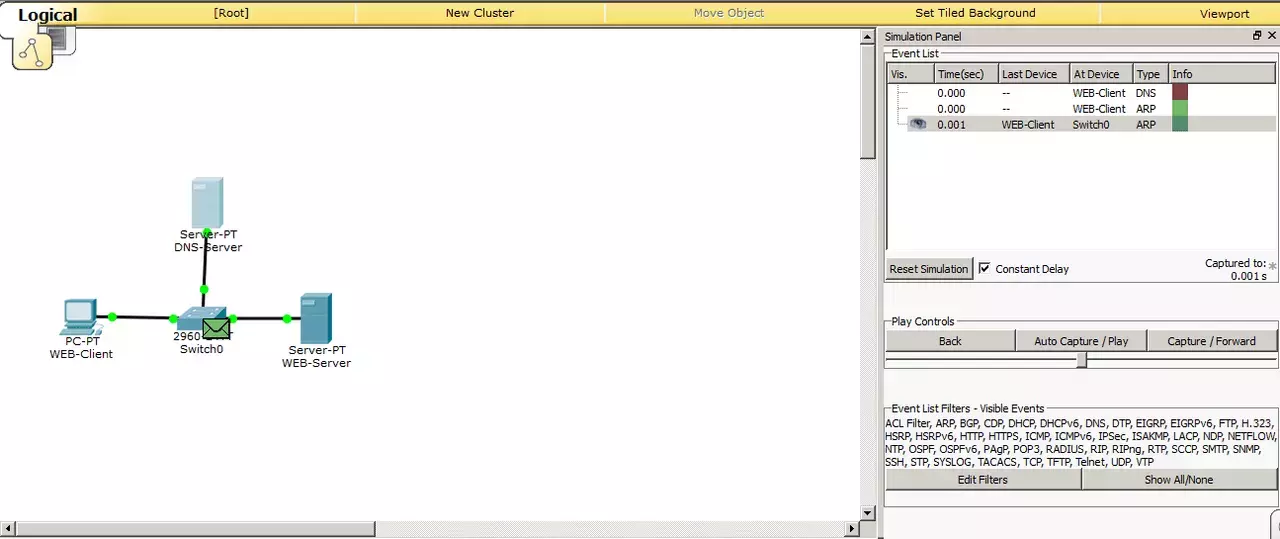
Task: Click the eye icon on the Switch0 event
Action: click(x=917, y=125)
